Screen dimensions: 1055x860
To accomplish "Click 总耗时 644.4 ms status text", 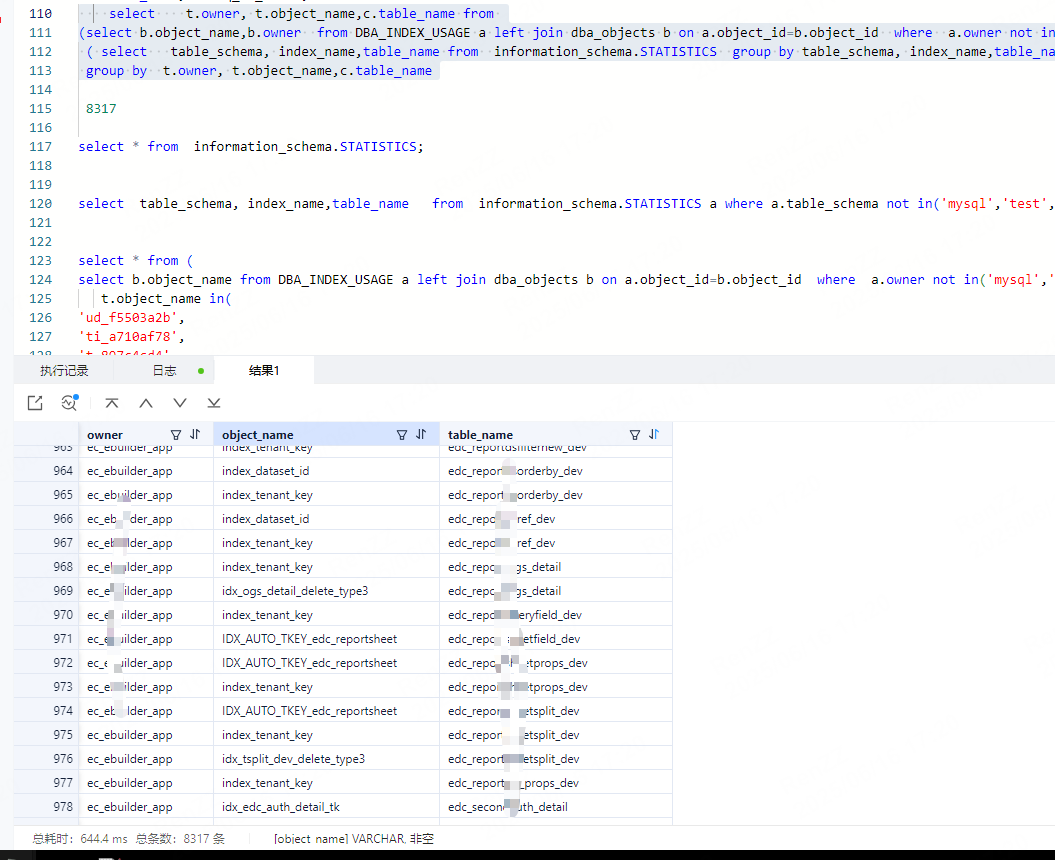I will coord(79,839).
